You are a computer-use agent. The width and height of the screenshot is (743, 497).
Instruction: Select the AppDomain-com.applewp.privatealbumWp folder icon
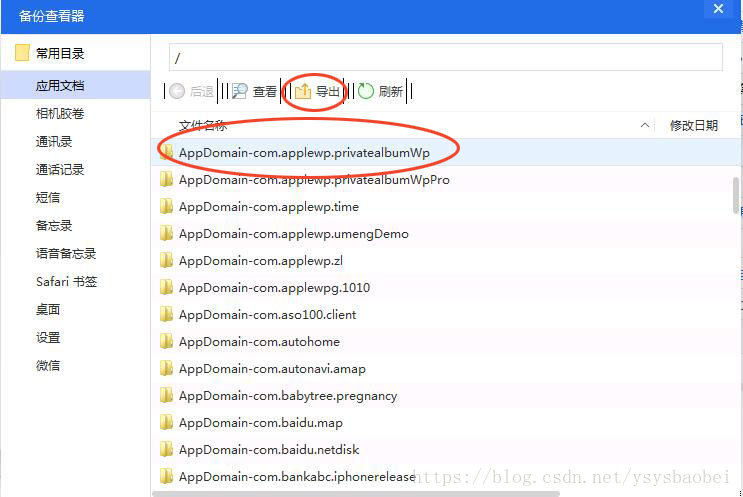tap(167, 152)
